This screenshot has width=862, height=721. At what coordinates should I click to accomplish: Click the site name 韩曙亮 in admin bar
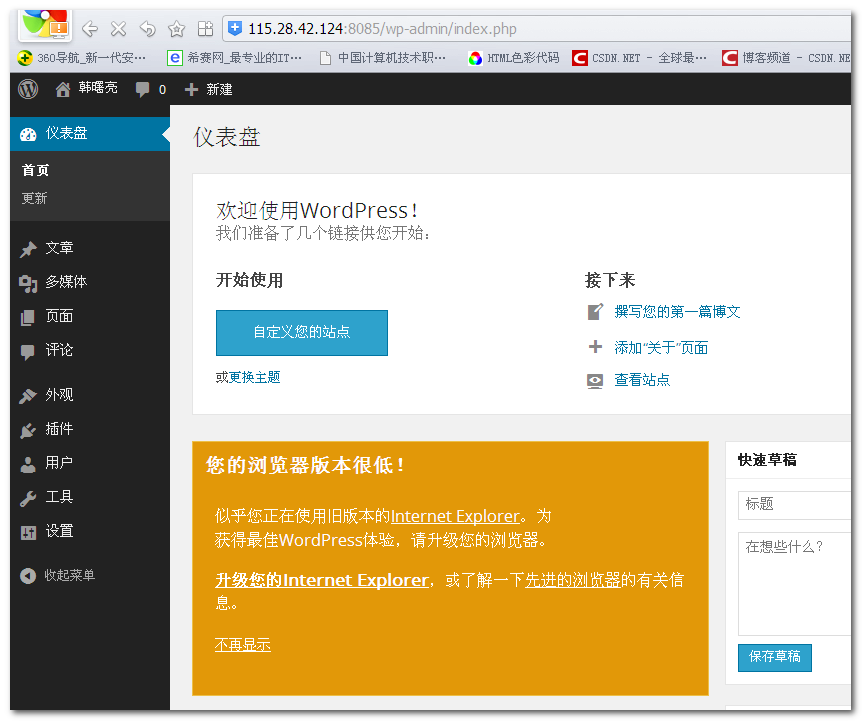click(98, 88)
